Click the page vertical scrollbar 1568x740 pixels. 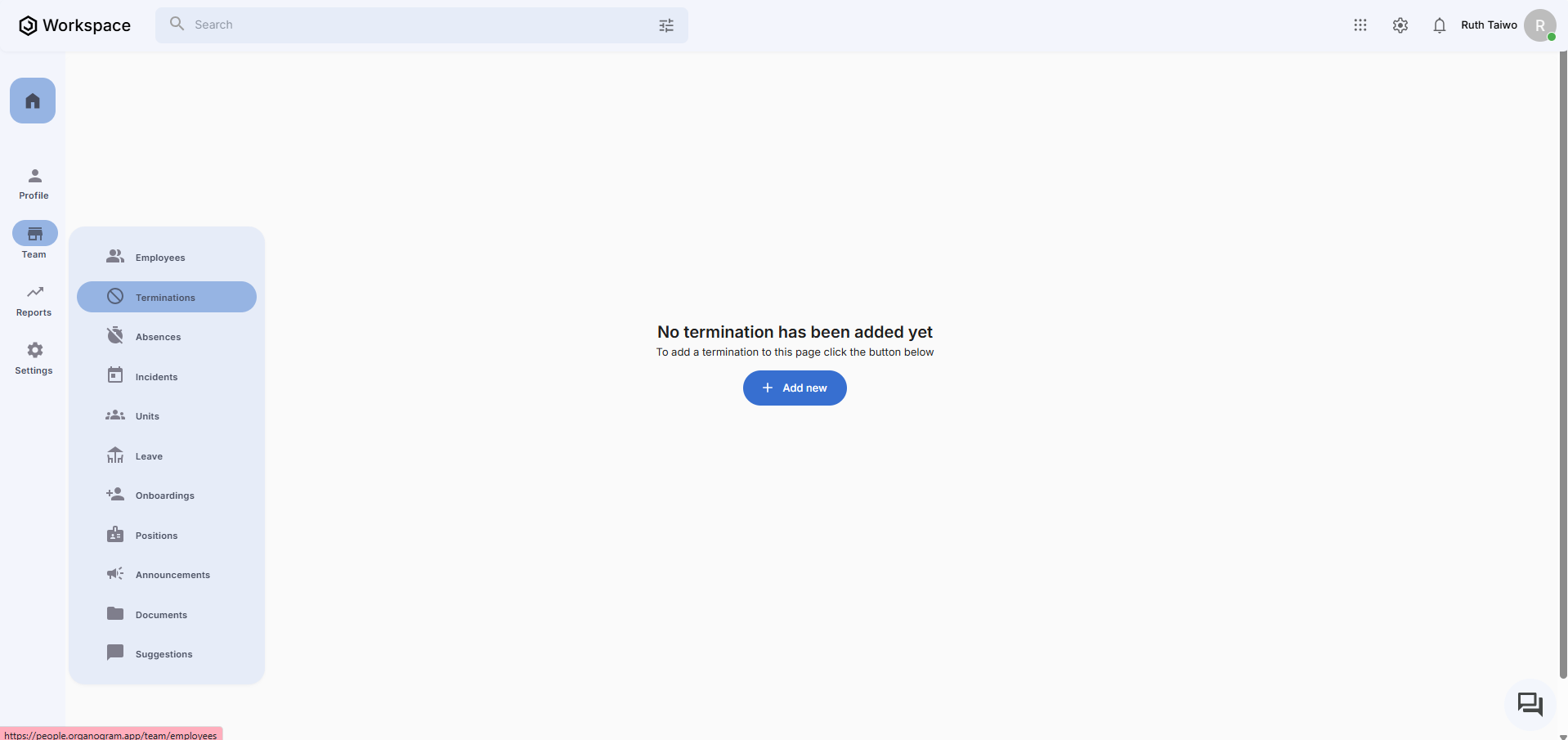click(x=1563, y=368)
